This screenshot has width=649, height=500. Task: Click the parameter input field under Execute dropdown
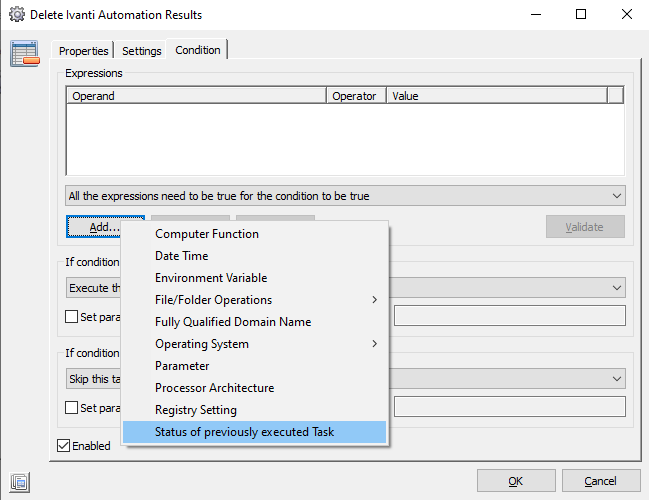tap(510, 316)
